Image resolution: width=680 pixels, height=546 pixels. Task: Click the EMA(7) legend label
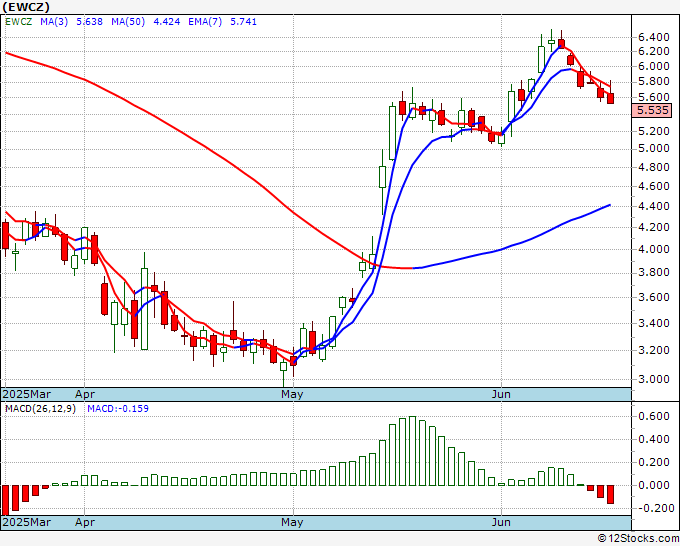(x=205, y=22)
